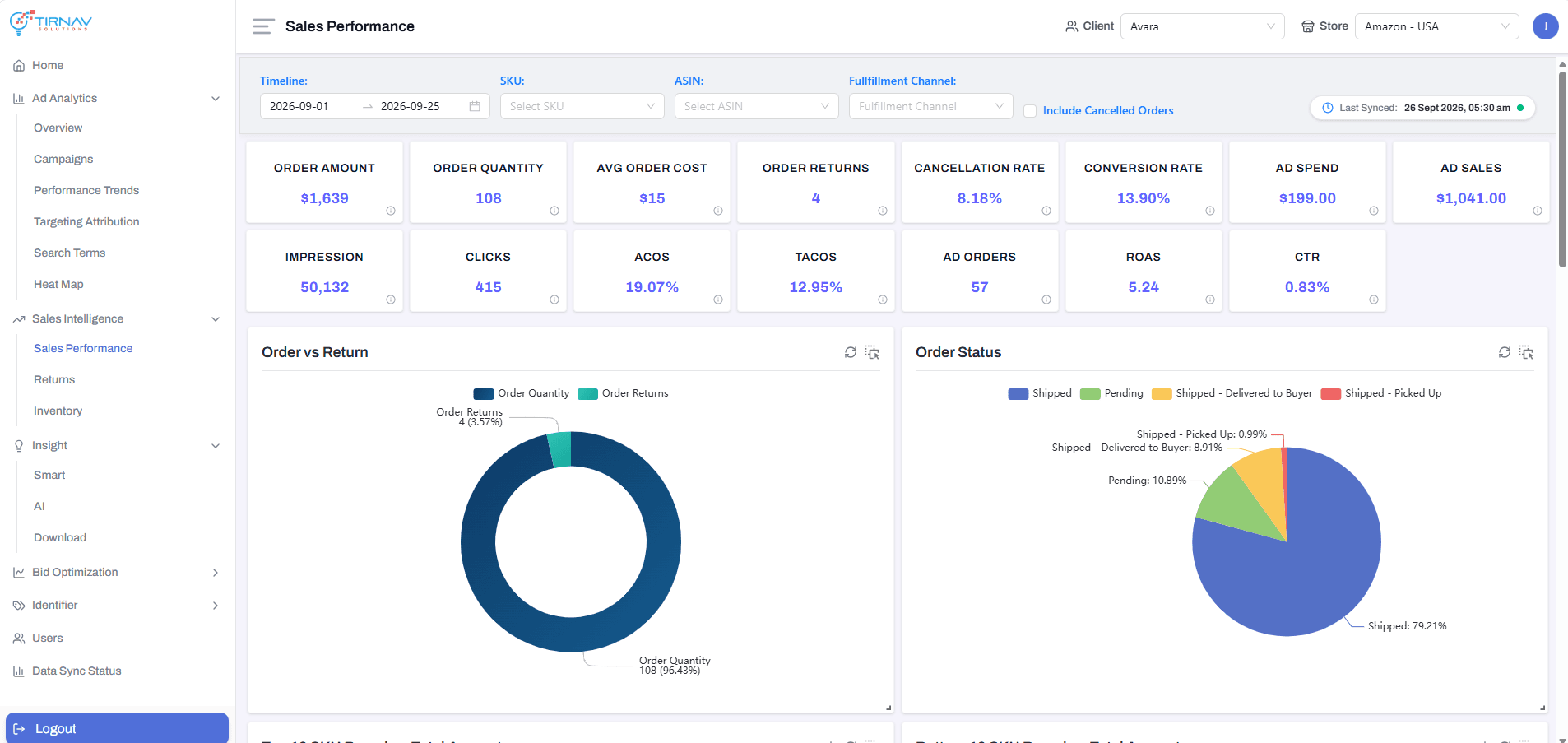Open the Heat Map page
The height and width of the screenshot is (743, 1568).
coord(58,285)
